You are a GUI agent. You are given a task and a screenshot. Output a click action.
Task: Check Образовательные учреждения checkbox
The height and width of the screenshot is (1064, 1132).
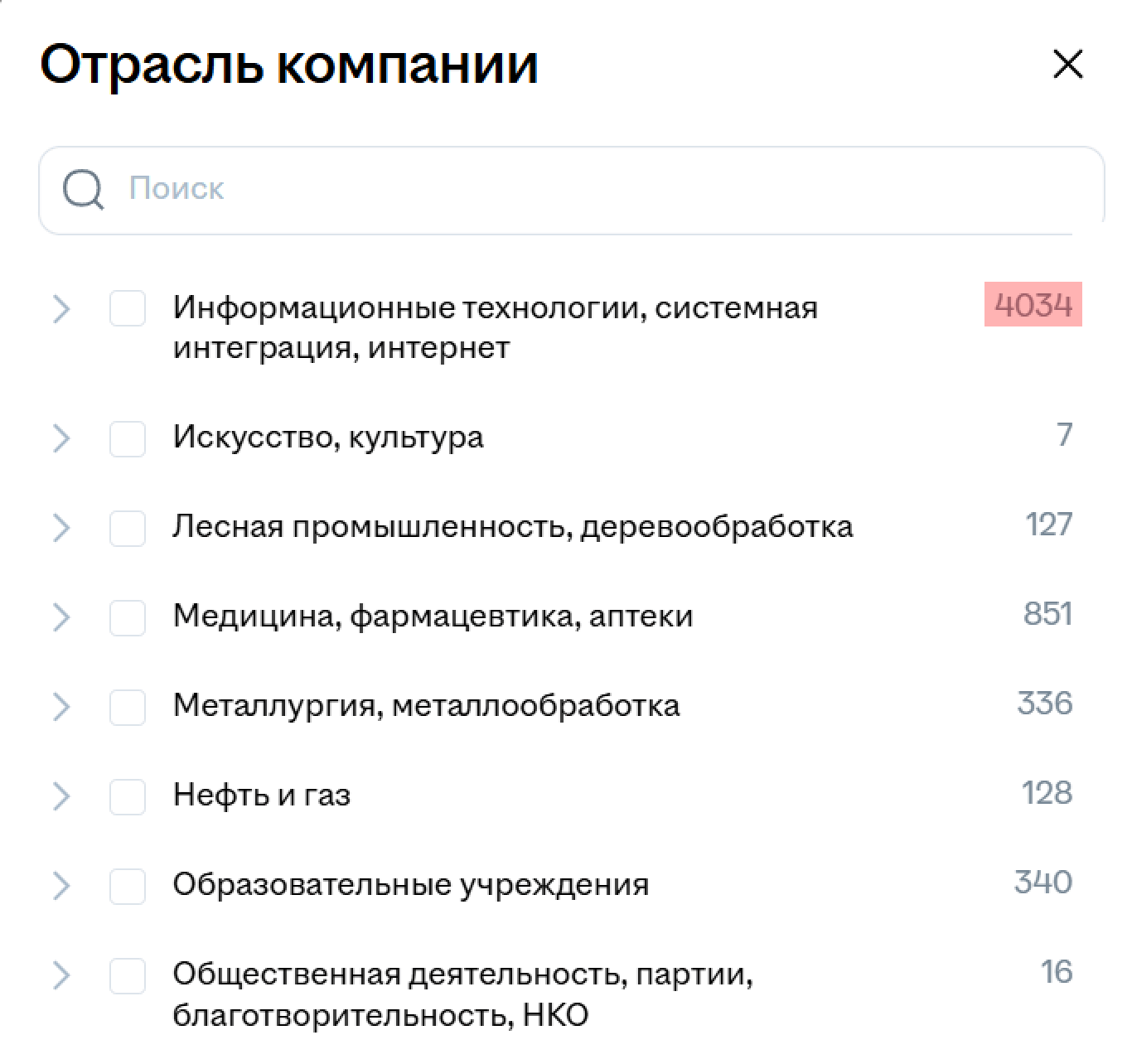click(128, 886)
